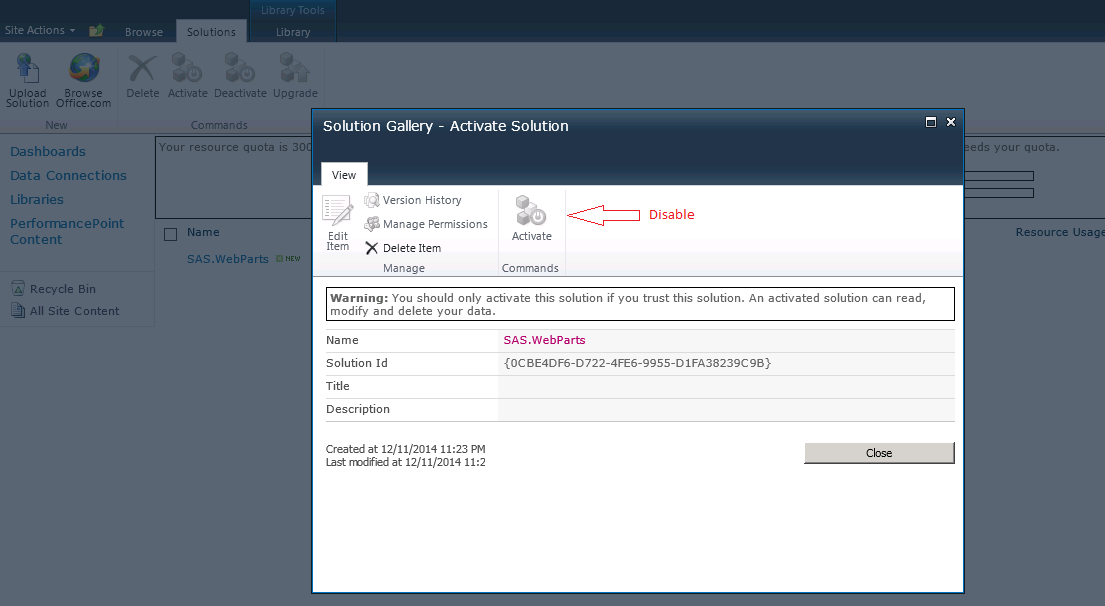Click Delete Item in the dialog ribbon
This screenshot has width=1105, height=606.
point(403,248)
